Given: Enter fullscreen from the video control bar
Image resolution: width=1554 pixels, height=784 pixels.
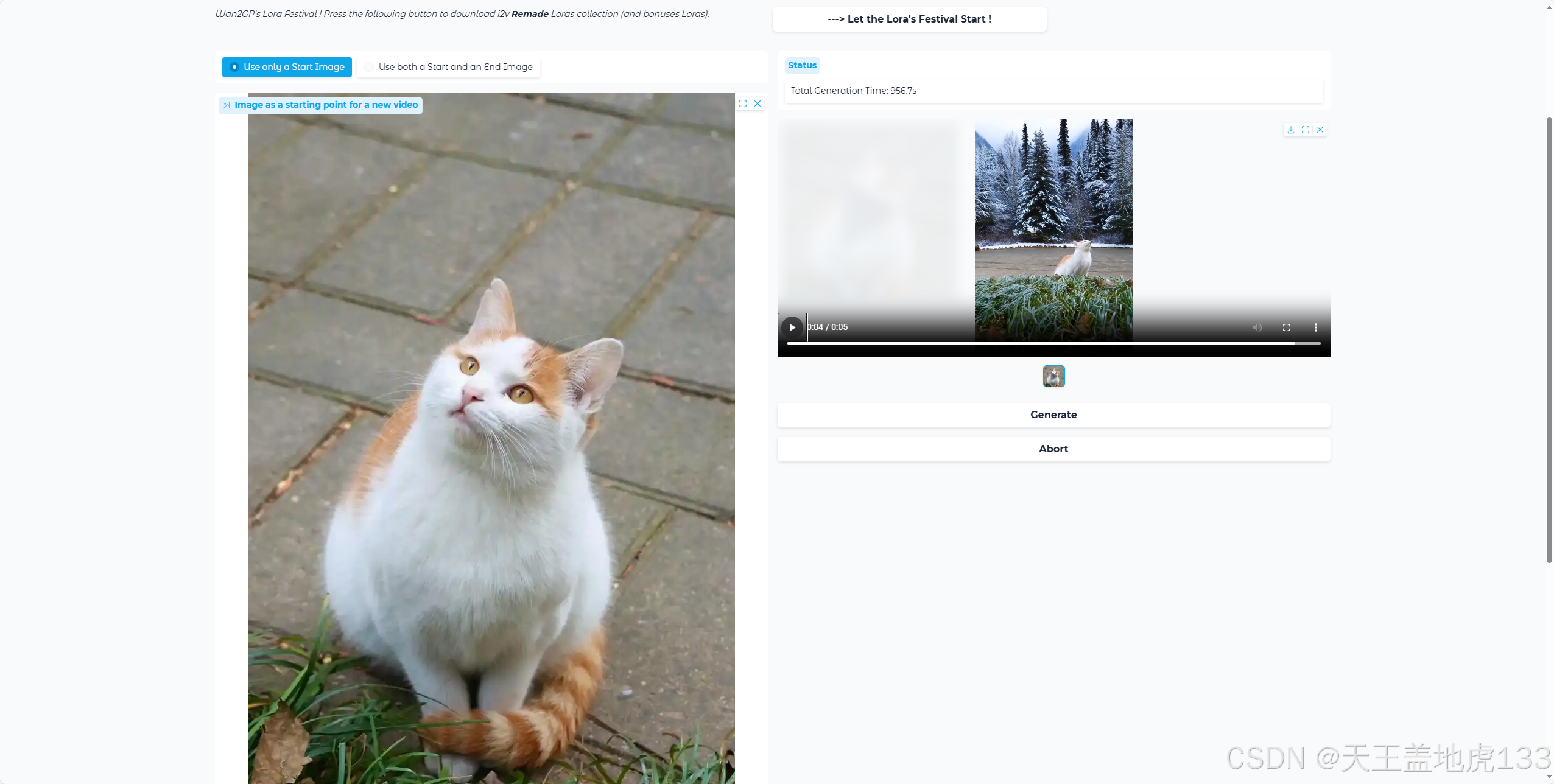Looking at the screenshot, I should pos(1286,327).
